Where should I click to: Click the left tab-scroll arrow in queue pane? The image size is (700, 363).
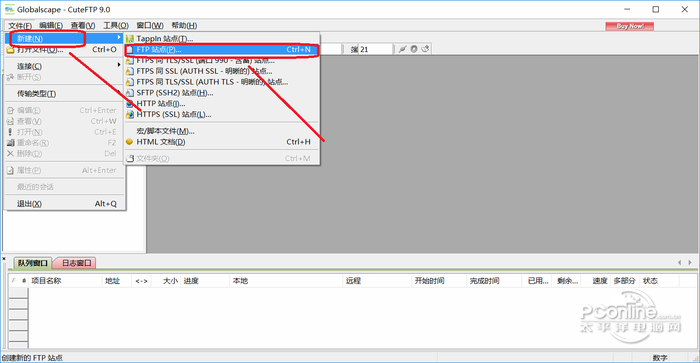[x=679, y=263]
